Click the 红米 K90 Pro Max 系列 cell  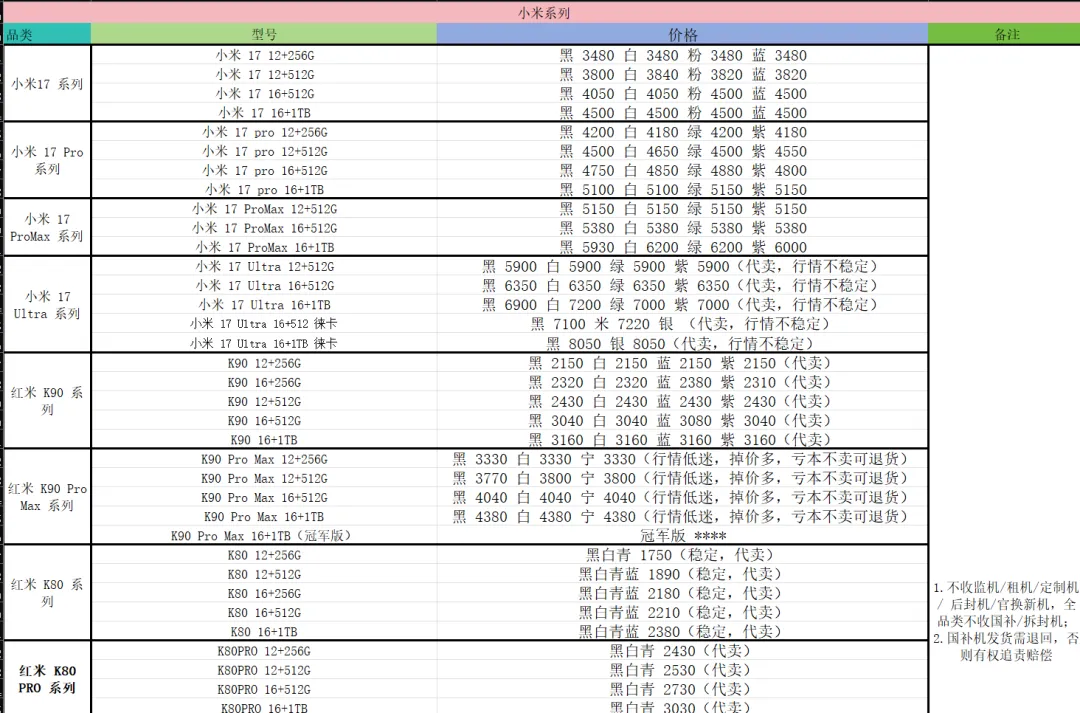pyautogui.click(x=48, y=497)
